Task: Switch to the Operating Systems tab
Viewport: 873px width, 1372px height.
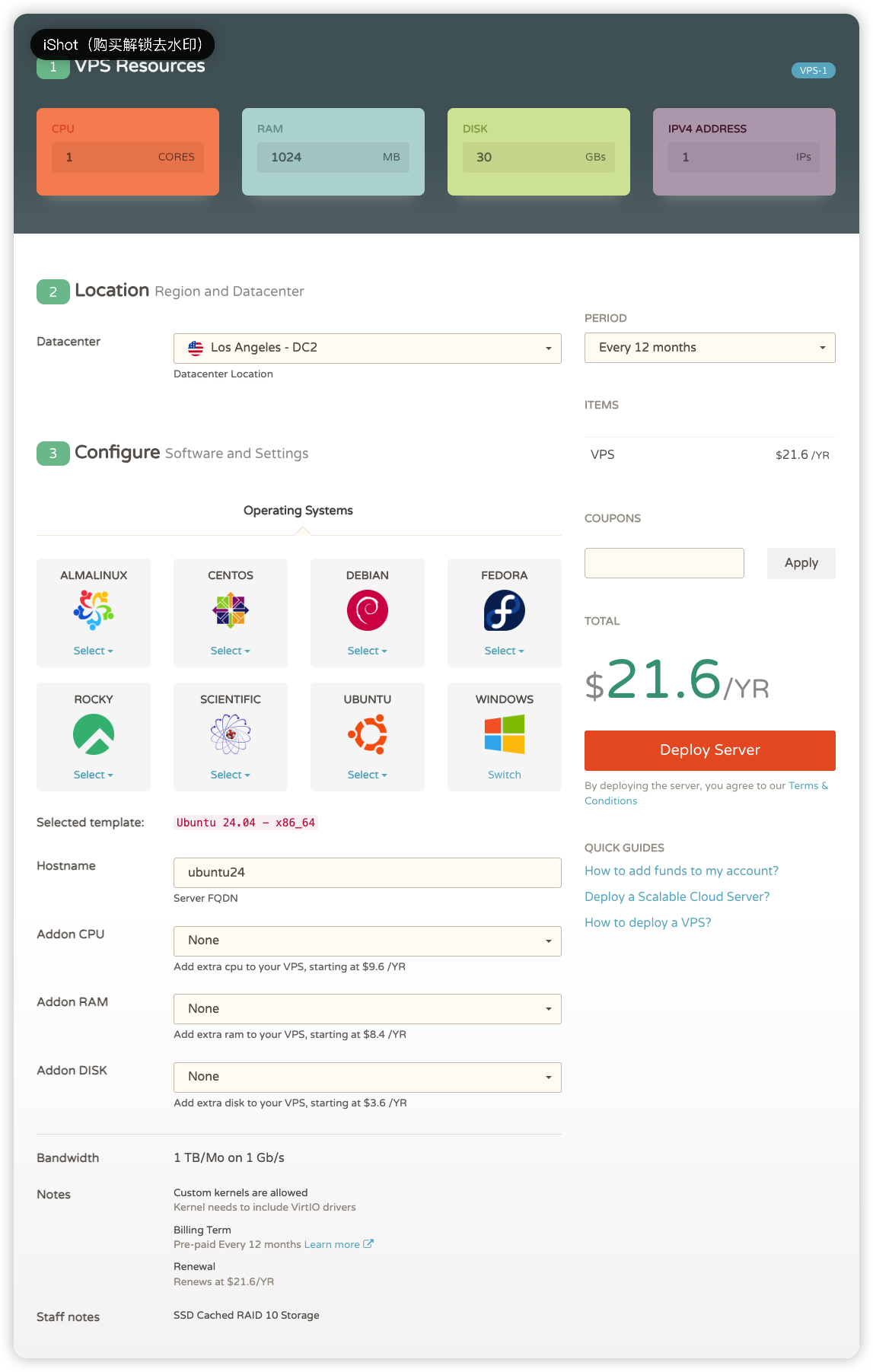Action: tap(298, 511)
